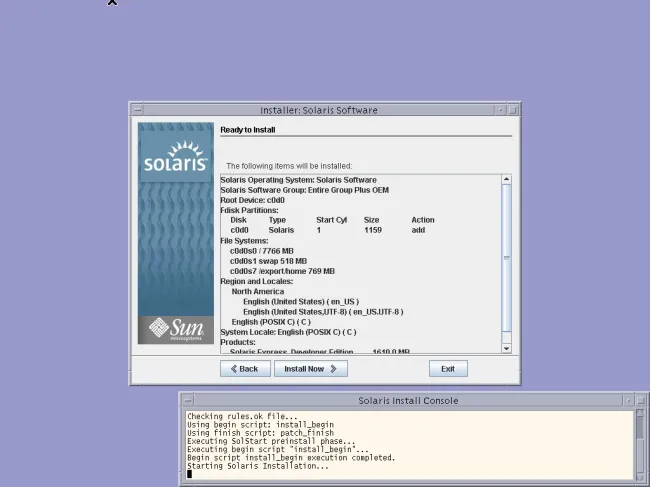Click 'English (United States,UTF-8)' locale line
Image resolution: width=650 pixels, height=487 pixels.
coord(323,312)
